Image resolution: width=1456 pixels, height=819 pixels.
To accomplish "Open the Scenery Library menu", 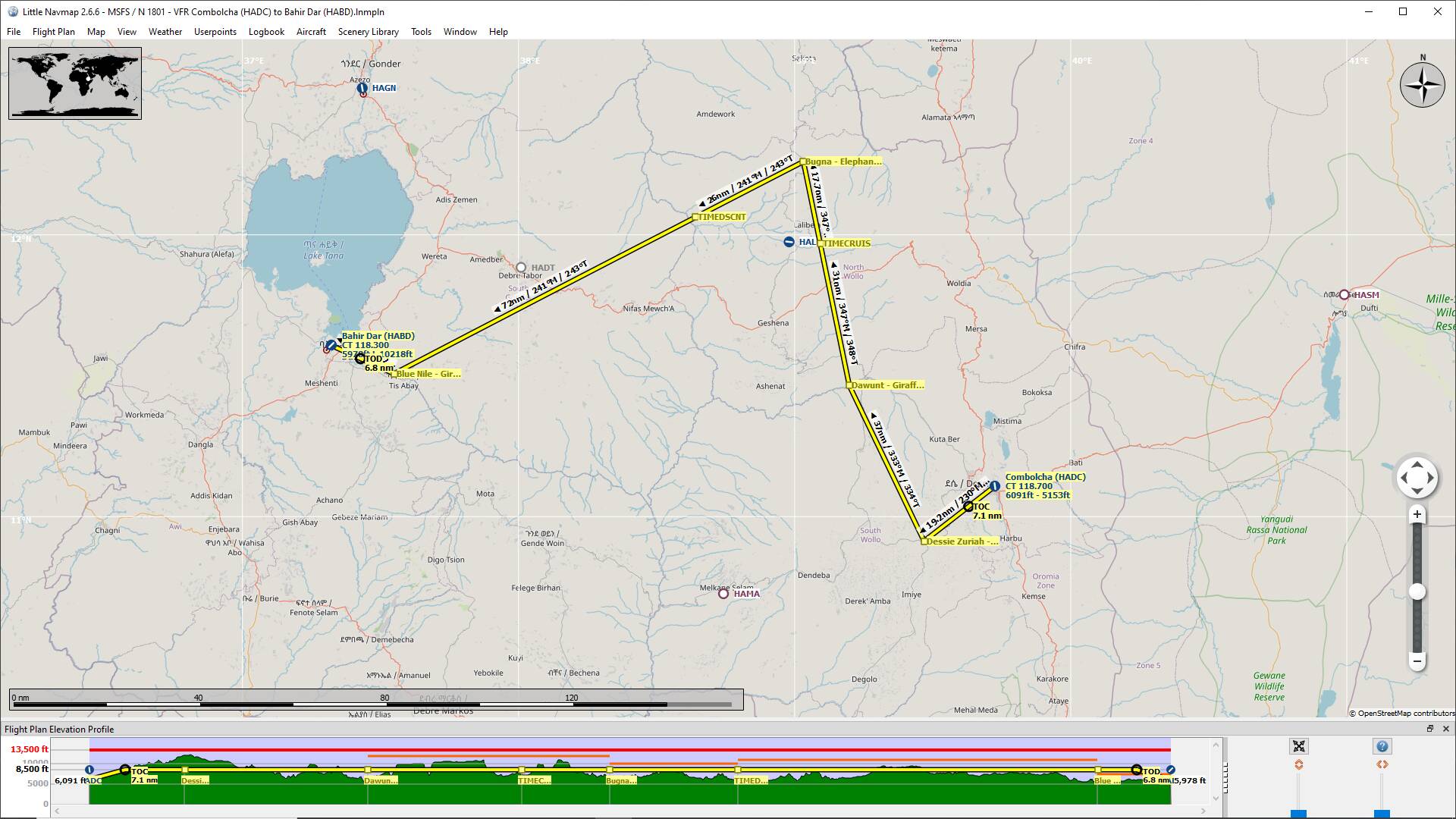I will pos(368,32).
